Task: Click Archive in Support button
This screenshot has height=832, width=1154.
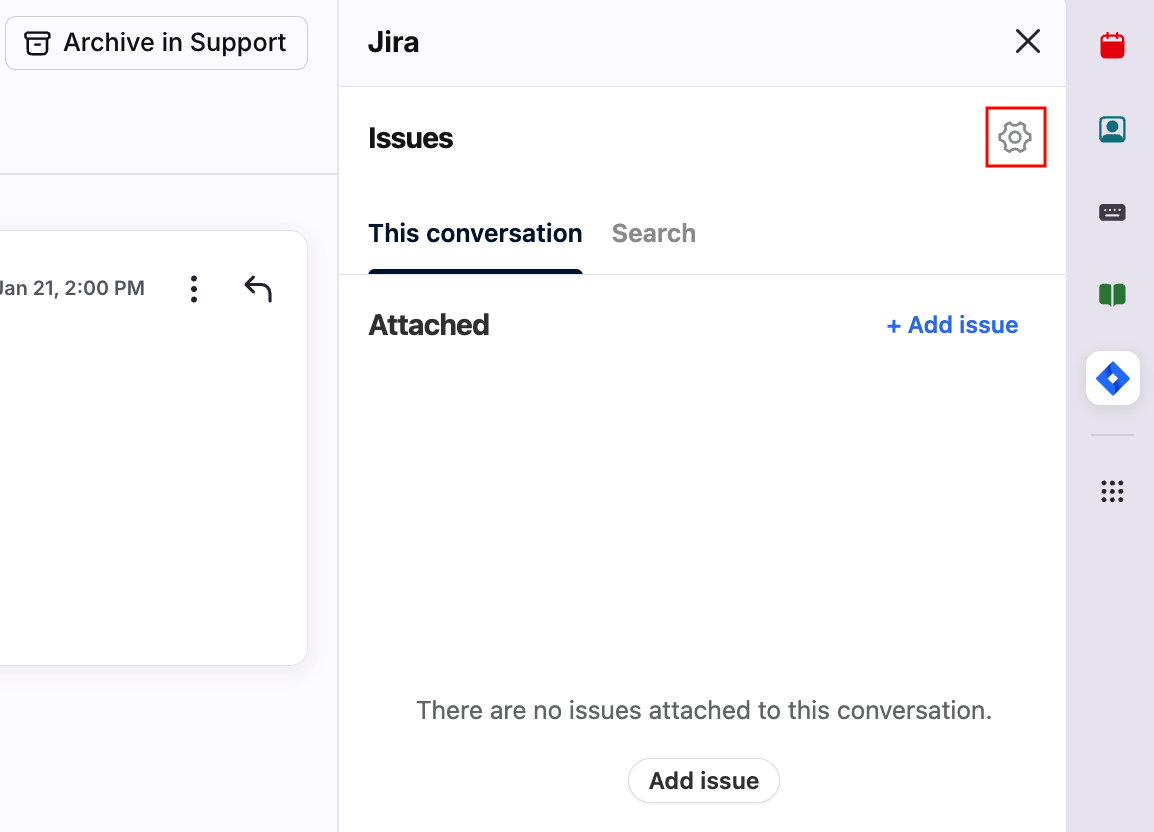Action: [x=156, y=43]
